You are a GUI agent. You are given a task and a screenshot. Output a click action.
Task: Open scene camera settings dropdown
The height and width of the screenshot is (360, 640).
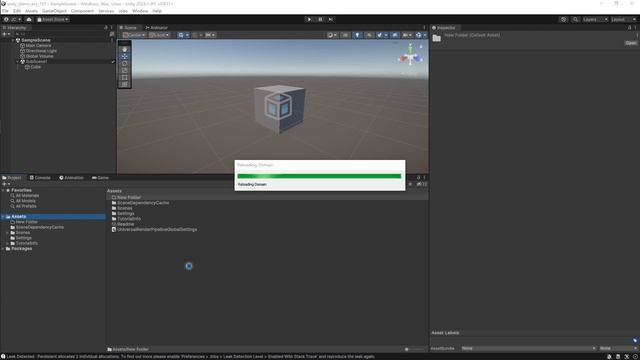click(407, 35)
